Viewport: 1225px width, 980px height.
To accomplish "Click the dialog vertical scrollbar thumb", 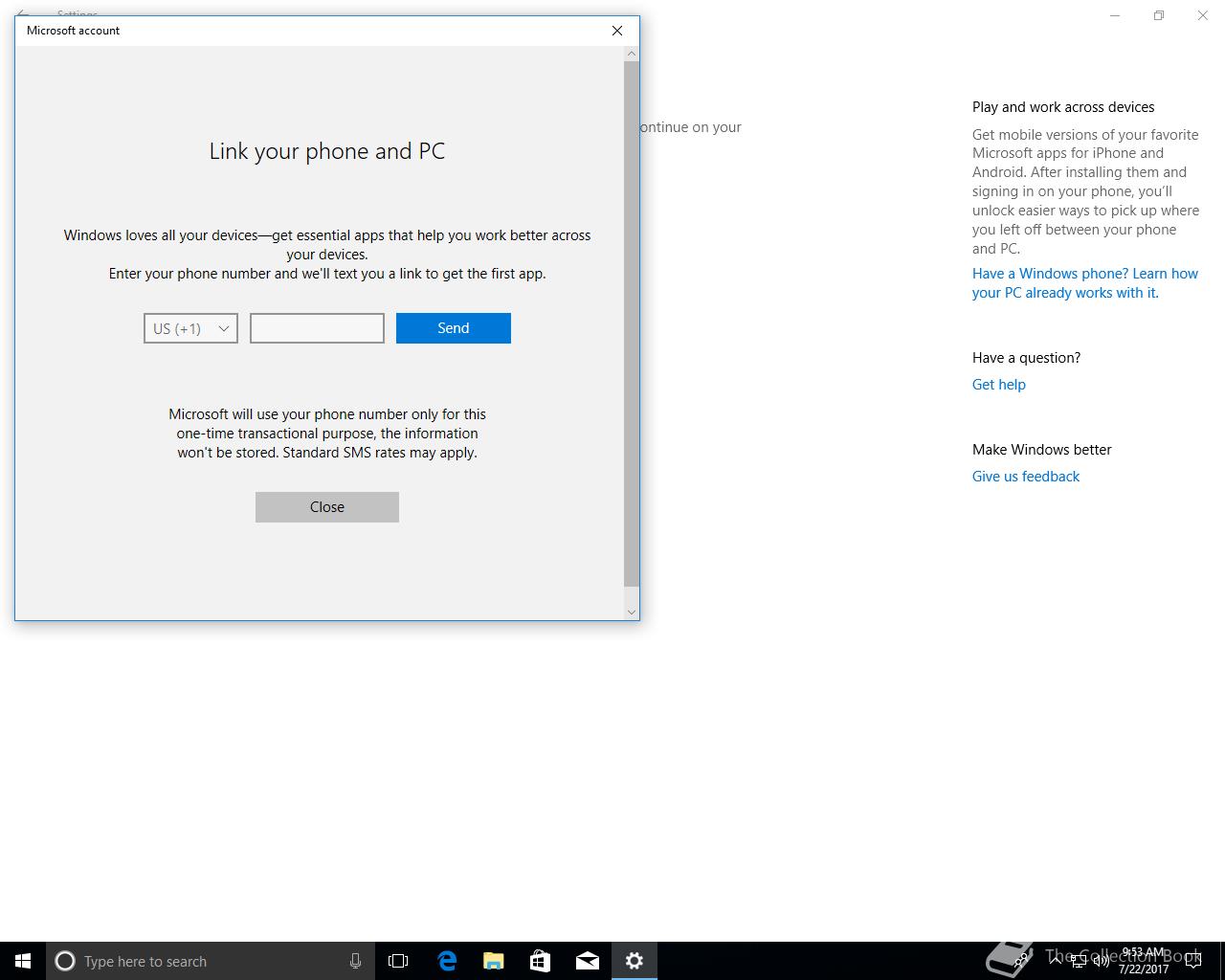I will click(631, 323).
